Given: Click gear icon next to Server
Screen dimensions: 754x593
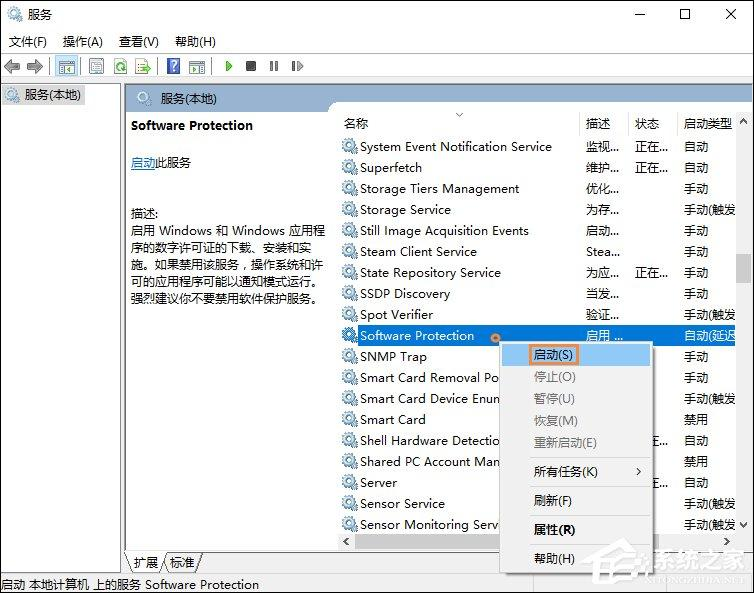Looking at the screenshot, I should tap(350, 482).
